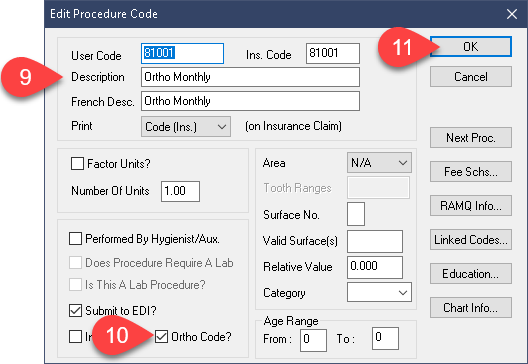Viewport: 528px width, 364px height.
Task: Open the Category dropdown
Action: [379, 292]
